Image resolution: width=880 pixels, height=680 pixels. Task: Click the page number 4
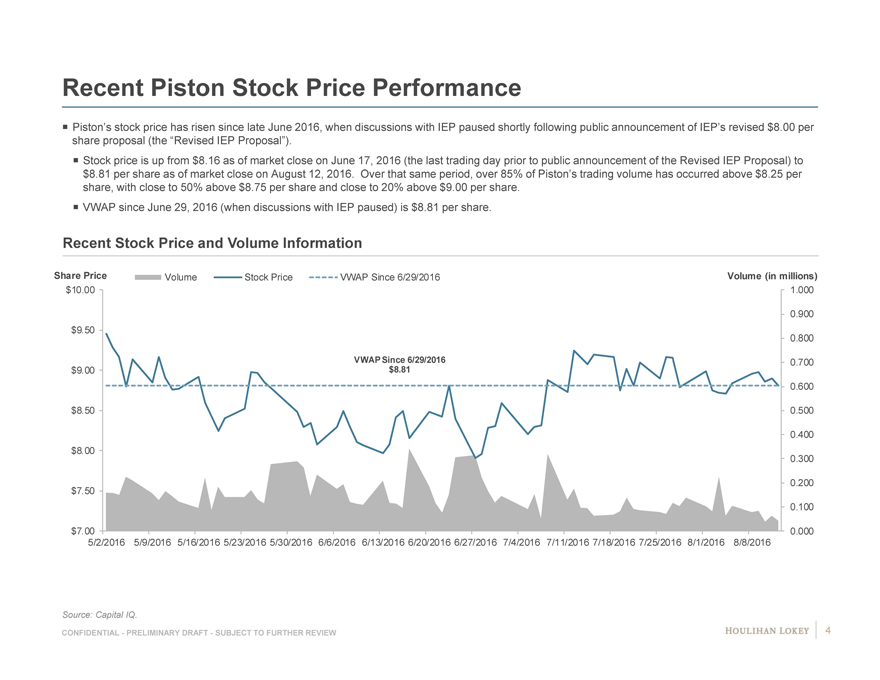[x=829, y=630]
